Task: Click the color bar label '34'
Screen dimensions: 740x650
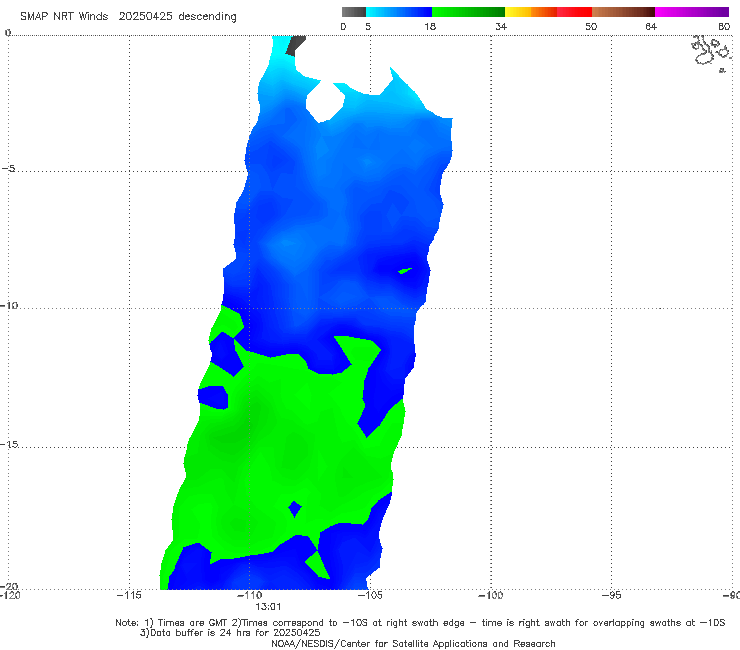Action: (501, 26)
